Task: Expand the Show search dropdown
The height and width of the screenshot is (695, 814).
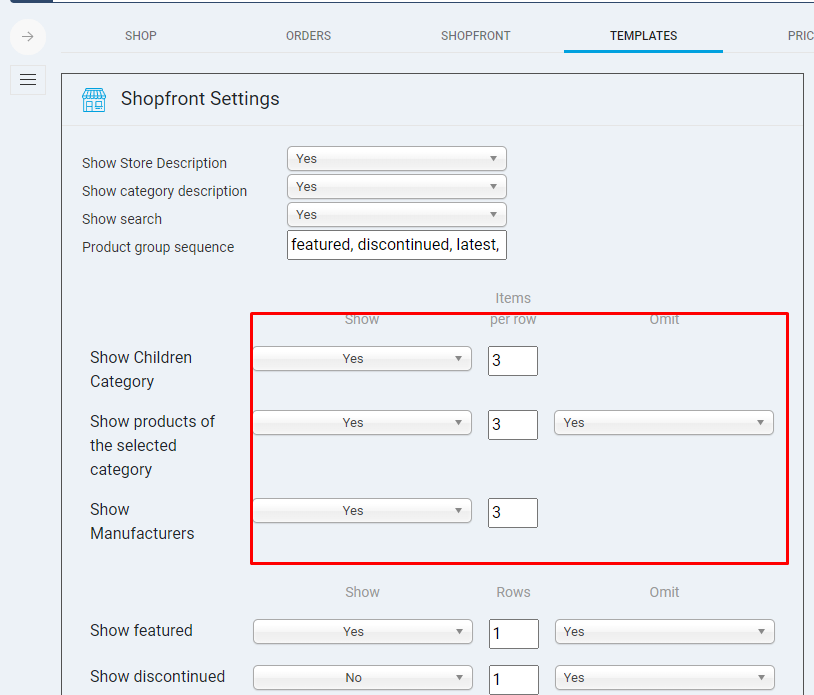Action: pos(396,215)
